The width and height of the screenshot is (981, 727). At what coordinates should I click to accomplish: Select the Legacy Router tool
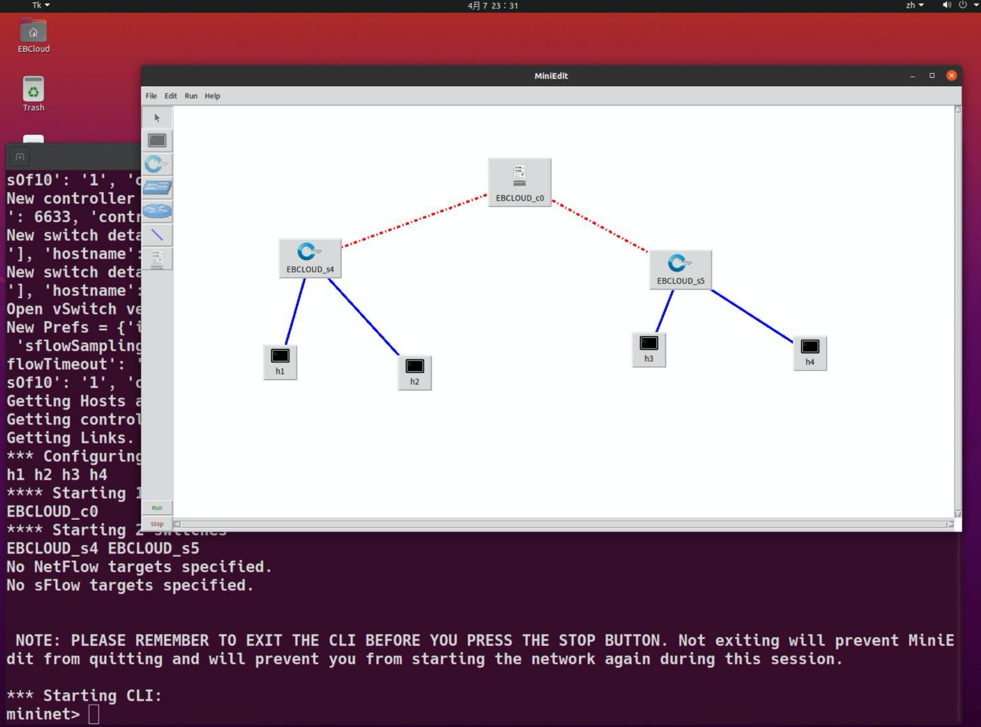157,211
